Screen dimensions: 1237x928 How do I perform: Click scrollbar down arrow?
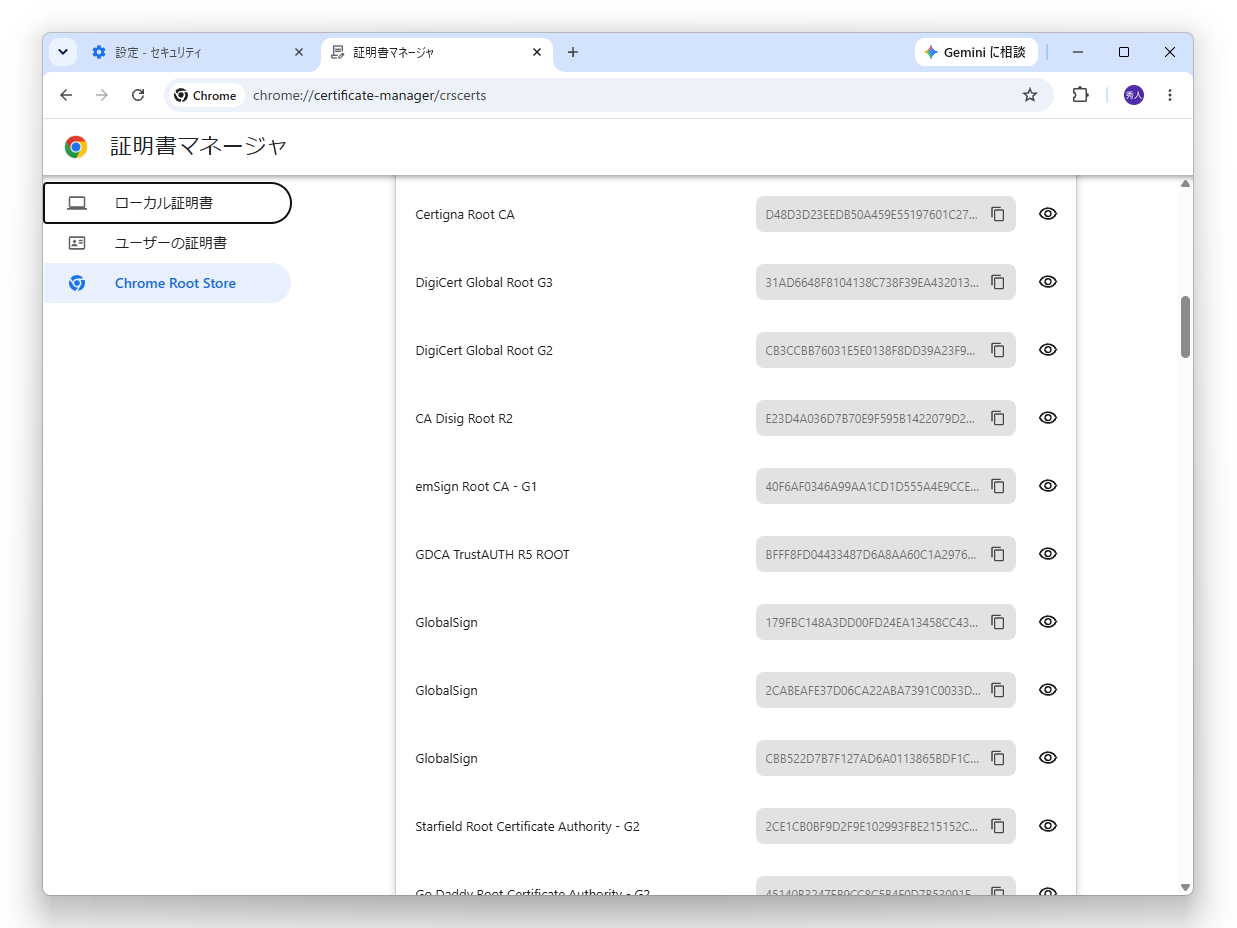coord(1185,887)
